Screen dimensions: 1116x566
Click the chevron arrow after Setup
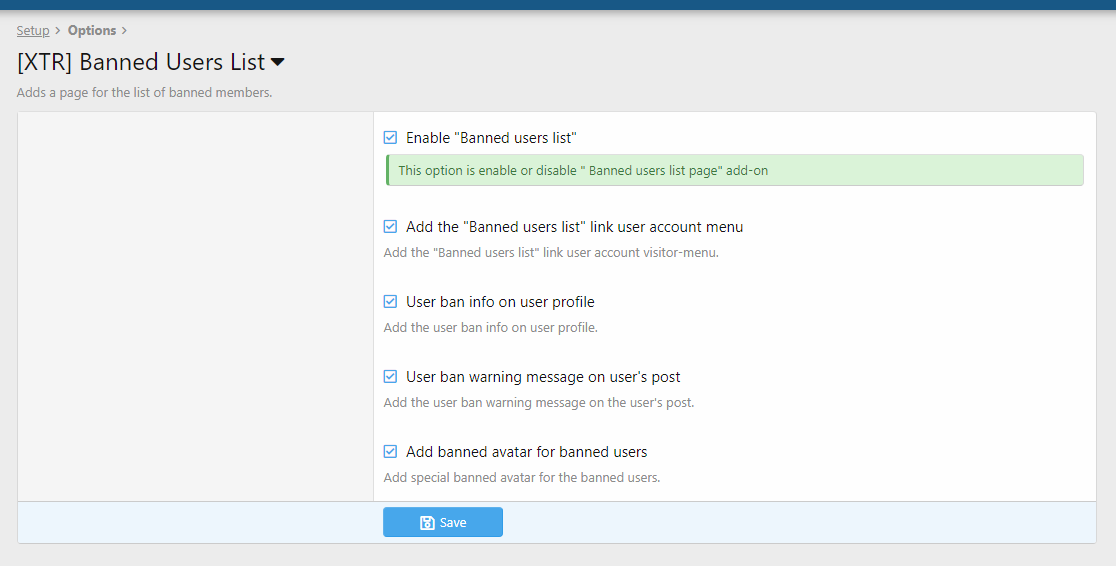(x=58, y=31)
